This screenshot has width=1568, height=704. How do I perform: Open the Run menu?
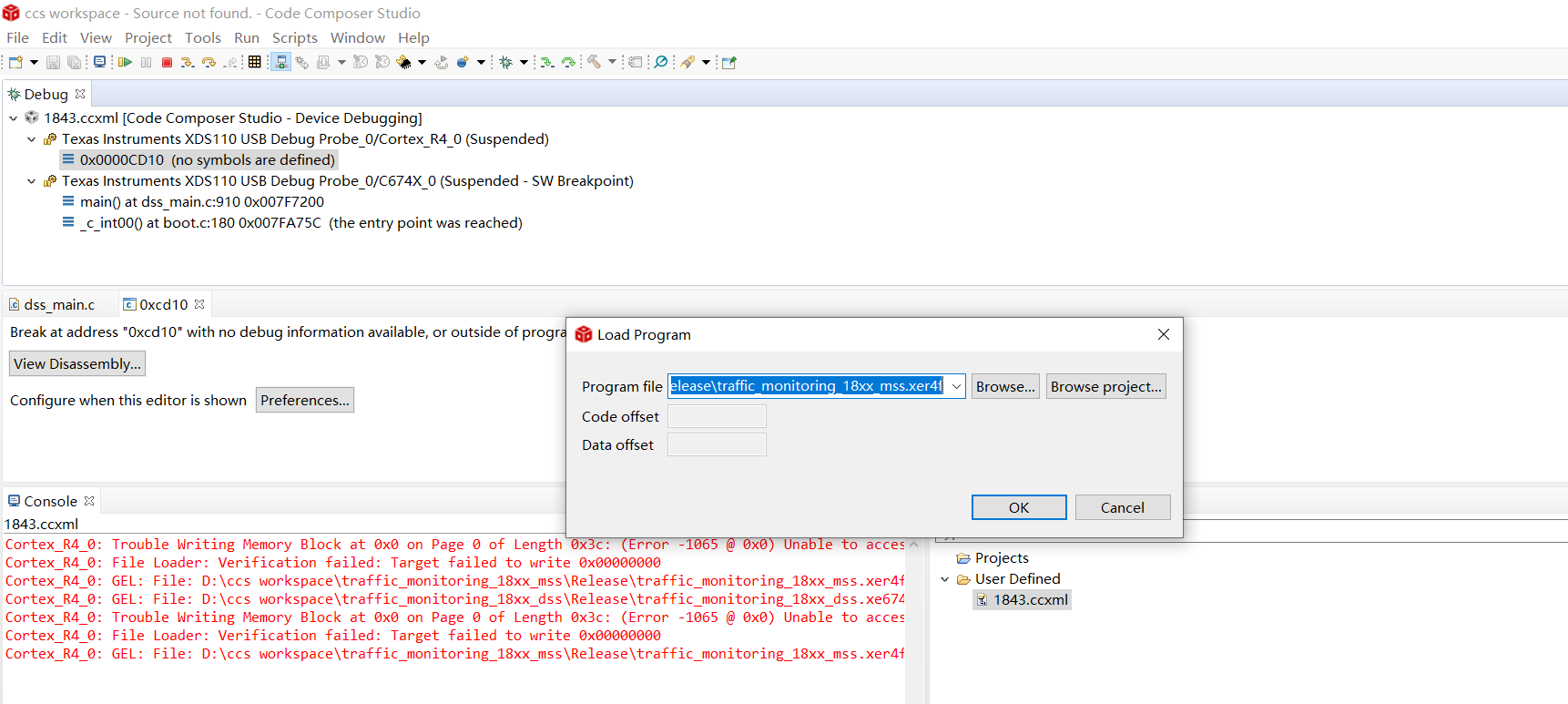[247, 37]
